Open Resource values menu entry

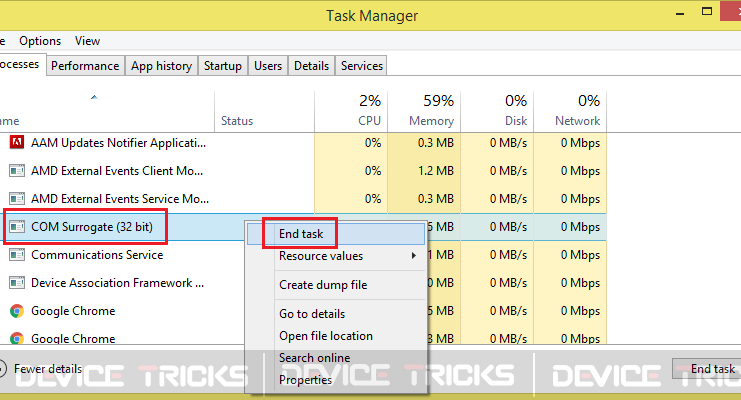336,256
